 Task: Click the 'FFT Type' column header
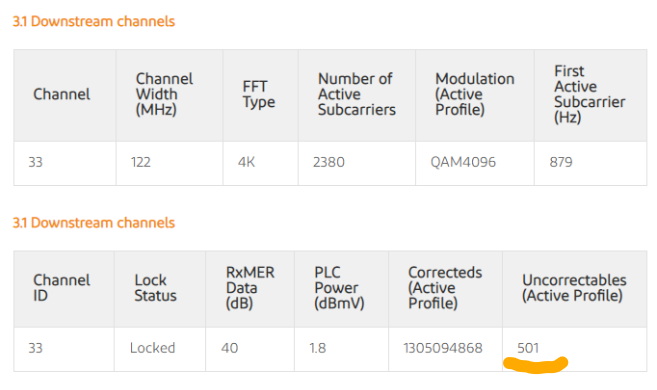coord(259,94)
